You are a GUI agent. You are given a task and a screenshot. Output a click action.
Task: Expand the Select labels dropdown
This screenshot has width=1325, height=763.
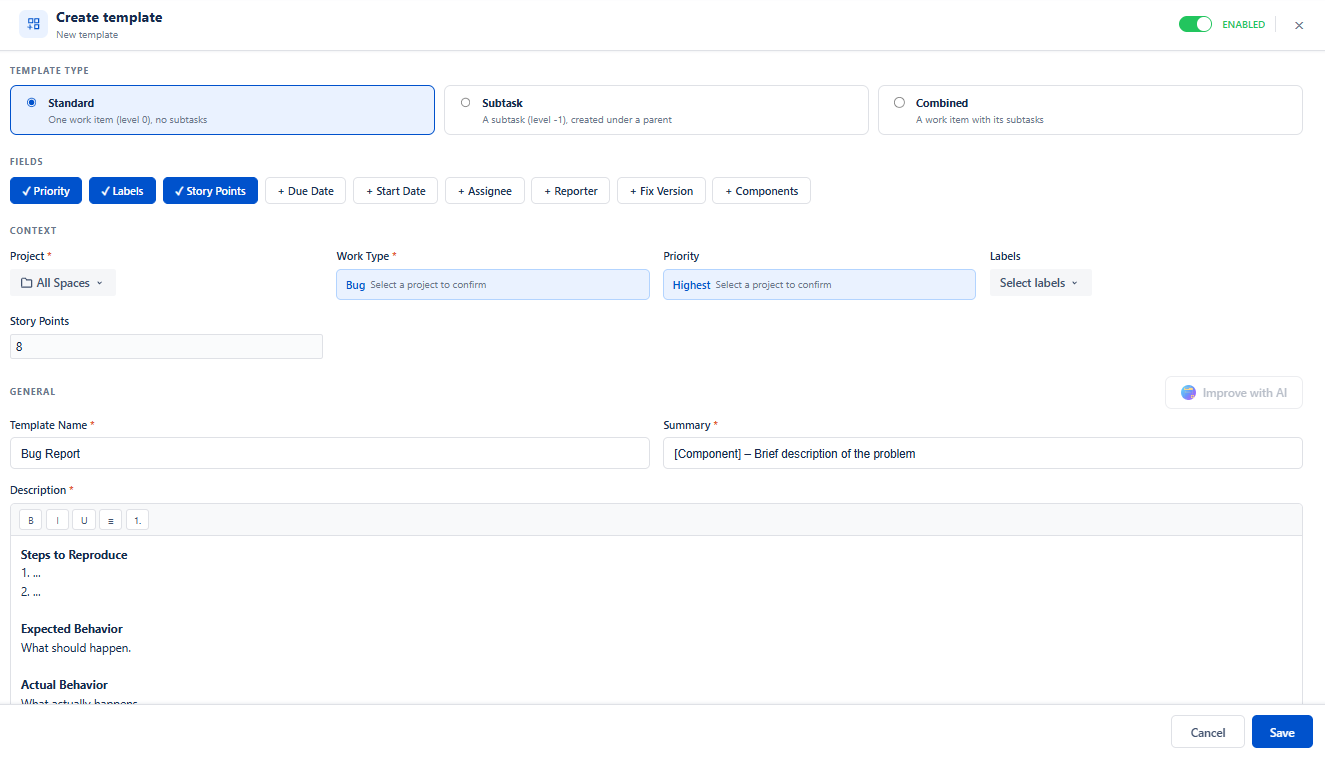(x=1040, y=283)
